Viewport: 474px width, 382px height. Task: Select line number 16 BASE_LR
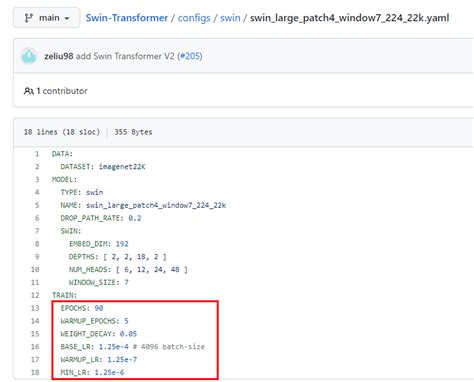35,347
